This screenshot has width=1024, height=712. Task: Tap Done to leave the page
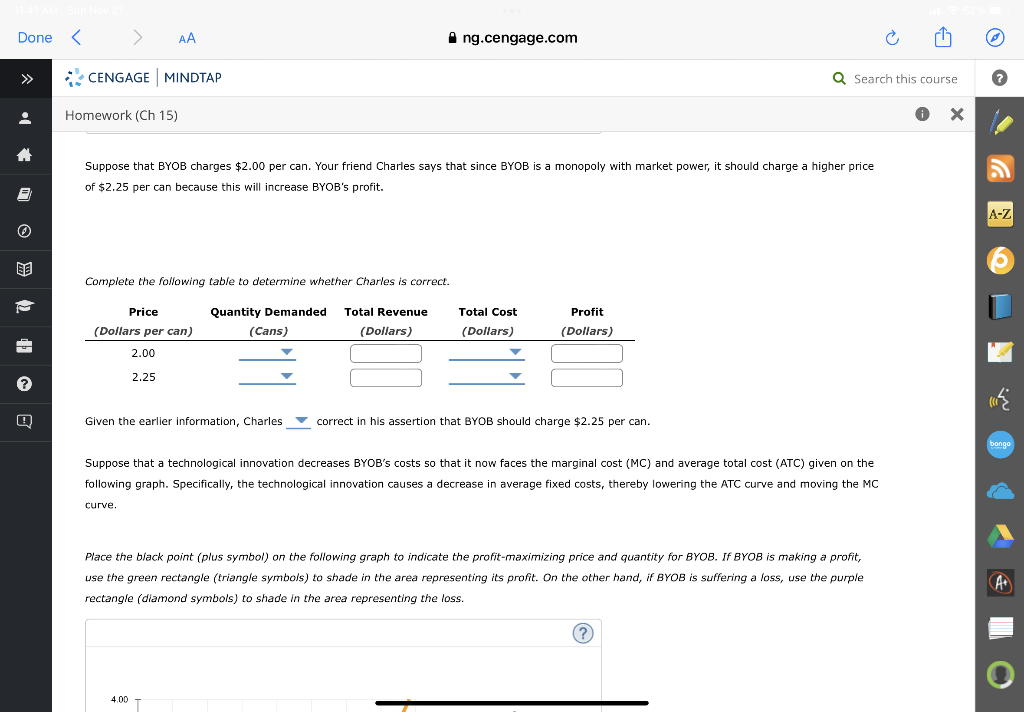pyautogui.click(x=33, y=37)
